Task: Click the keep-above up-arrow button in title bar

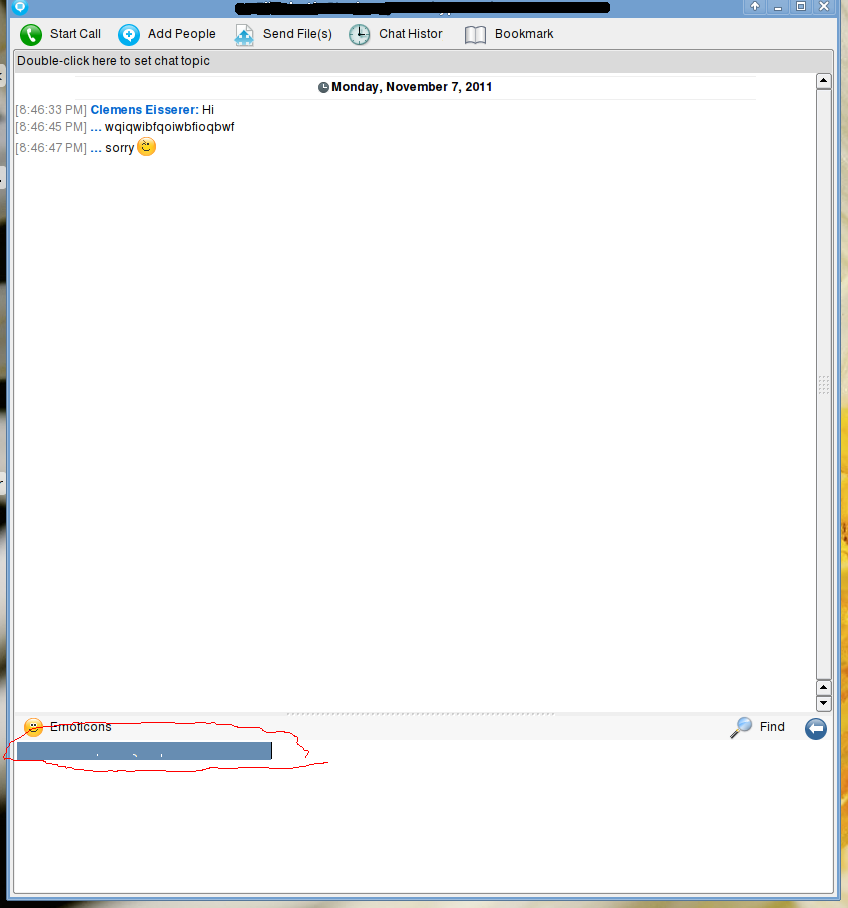Action: (755, 6)
